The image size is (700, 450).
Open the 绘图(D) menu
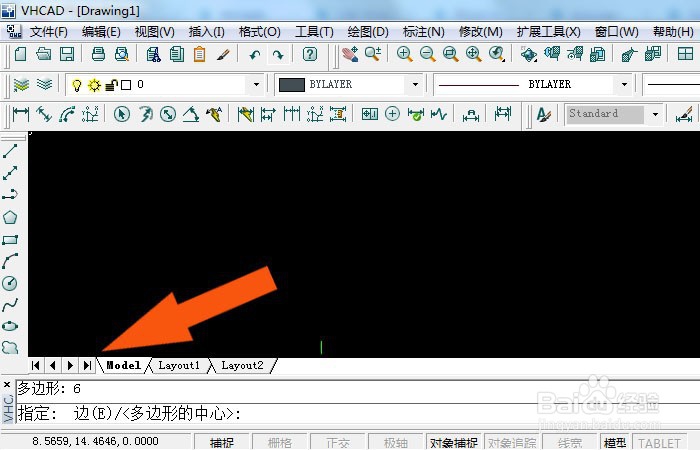(x=368, y=32)
